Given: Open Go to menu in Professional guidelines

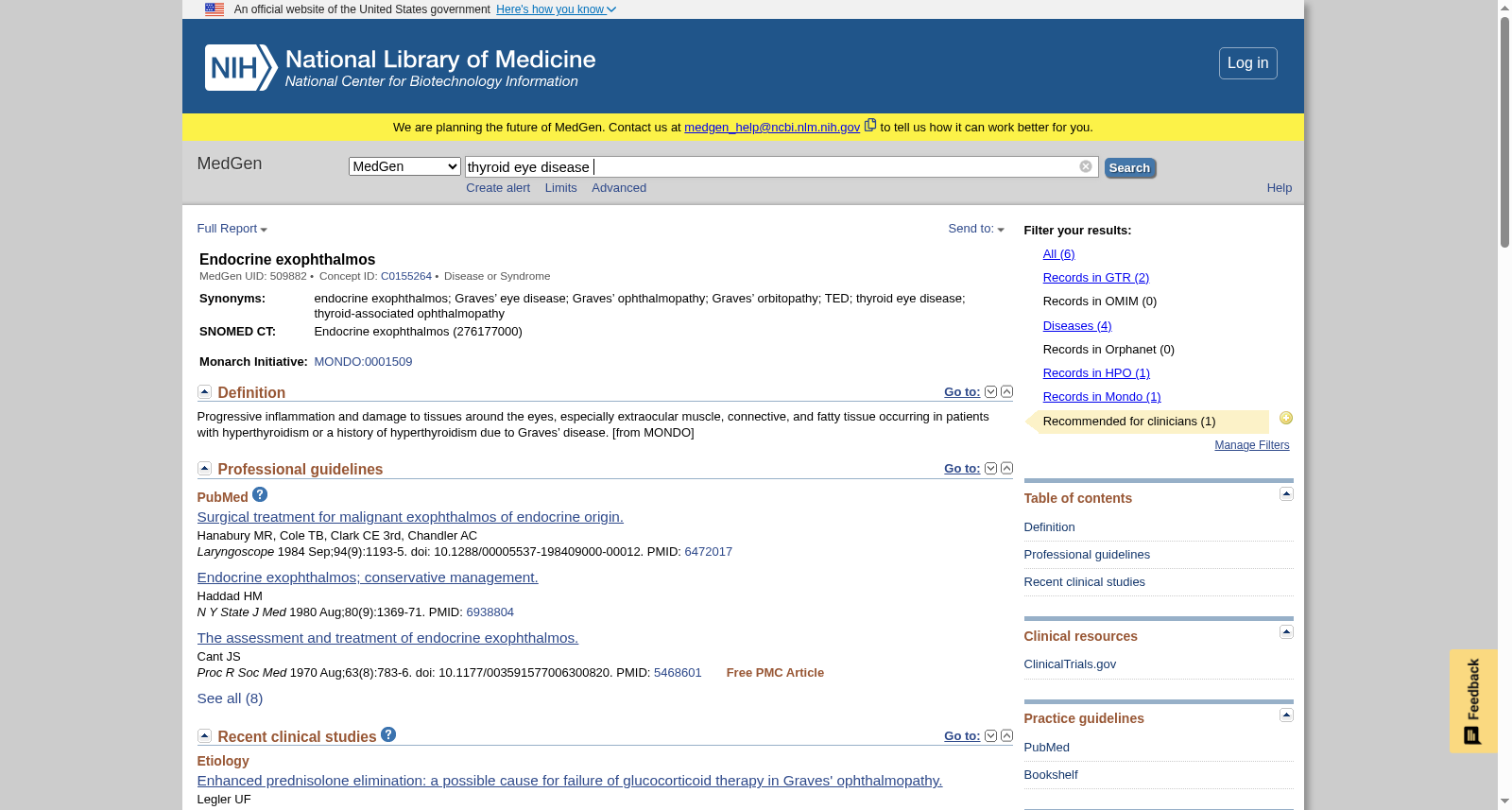Looking at the screenshot, I should (x=962, y=469).
